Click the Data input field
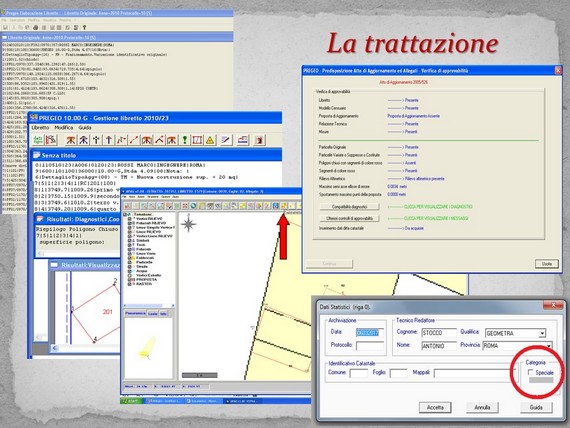This screenshot has width=570, height=428. point(370,333)
